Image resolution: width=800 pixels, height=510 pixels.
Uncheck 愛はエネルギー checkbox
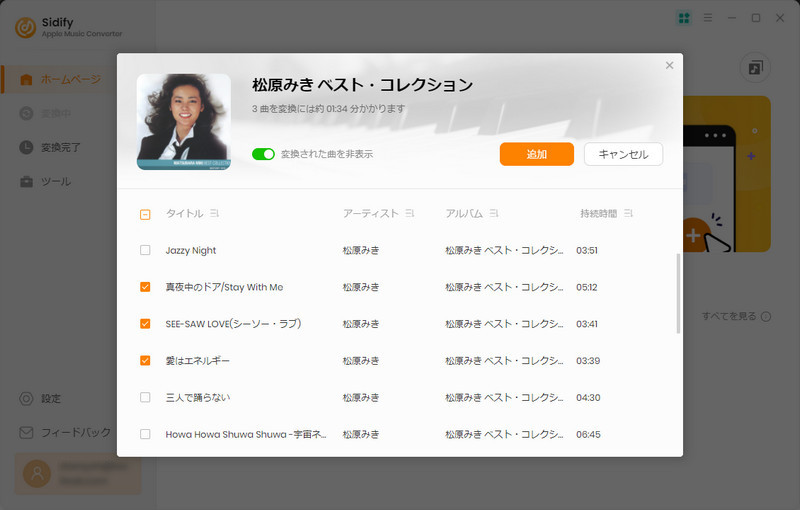145,360
